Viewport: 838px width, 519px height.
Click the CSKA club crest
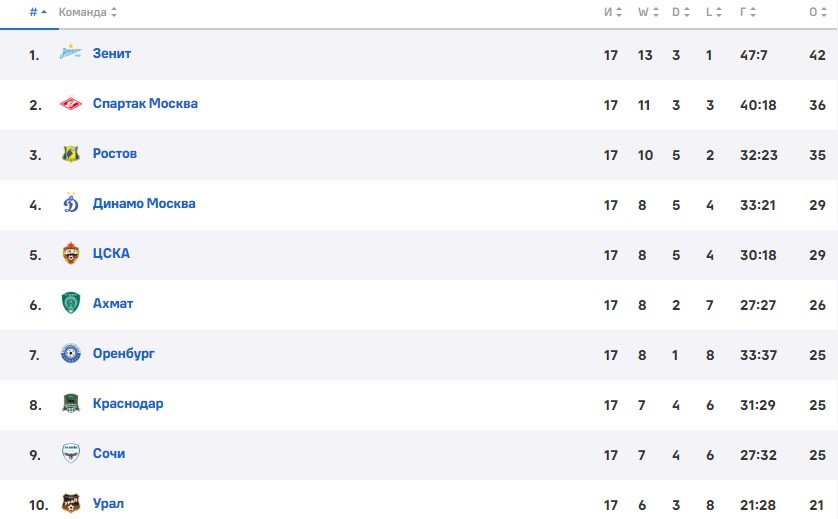(71, 253)
